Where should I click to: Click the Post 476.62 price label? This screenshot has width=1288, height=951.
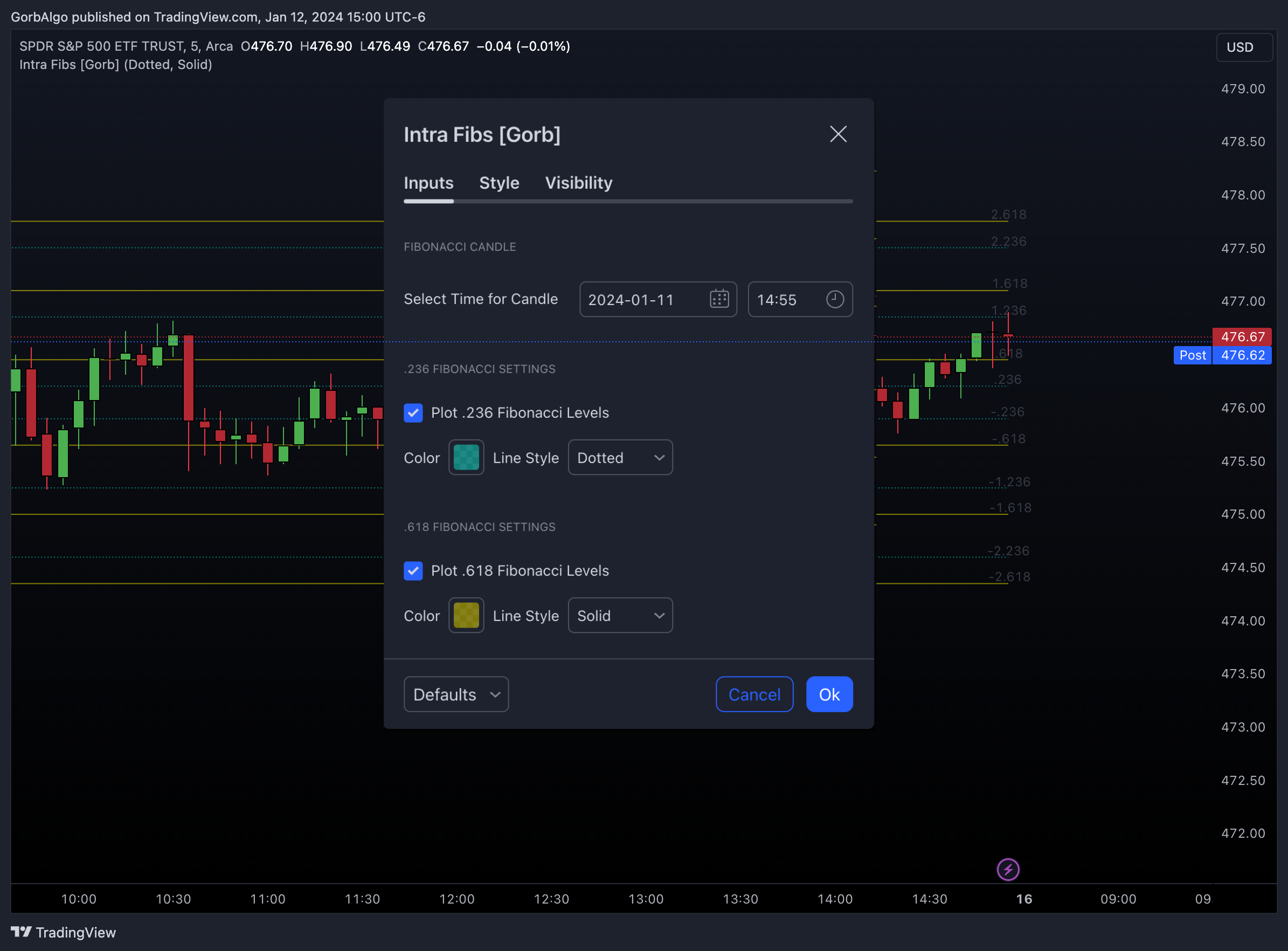coord(1222,355)
